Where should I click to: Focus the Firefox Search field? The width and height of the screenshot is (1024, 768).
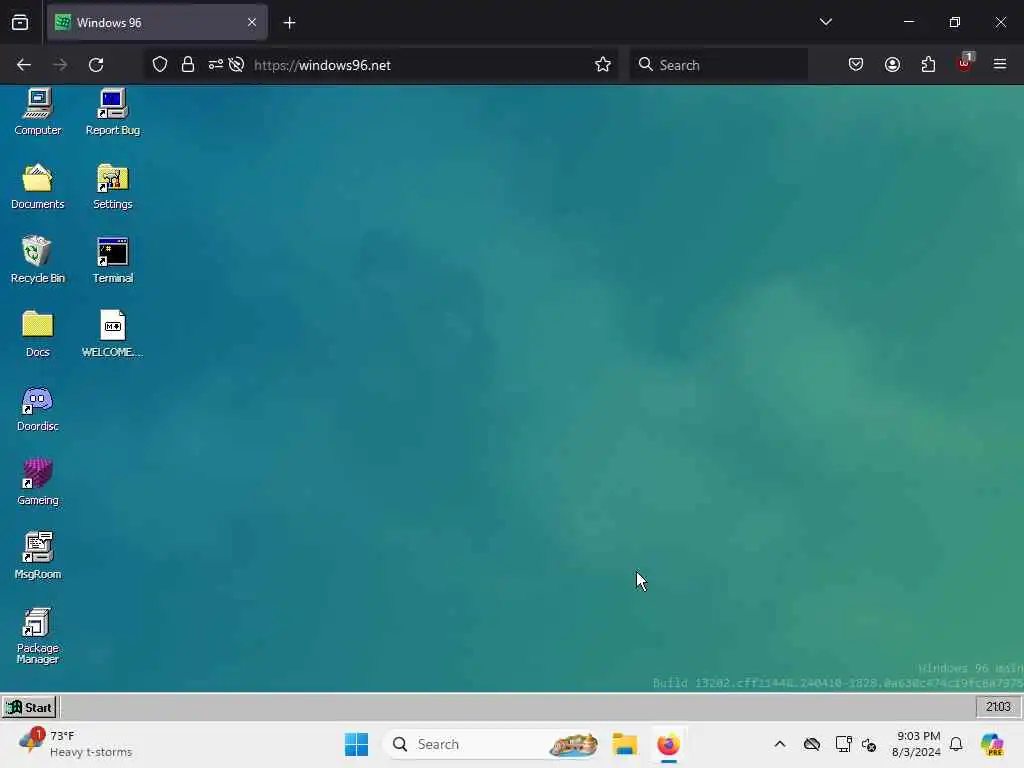point(718,65)
